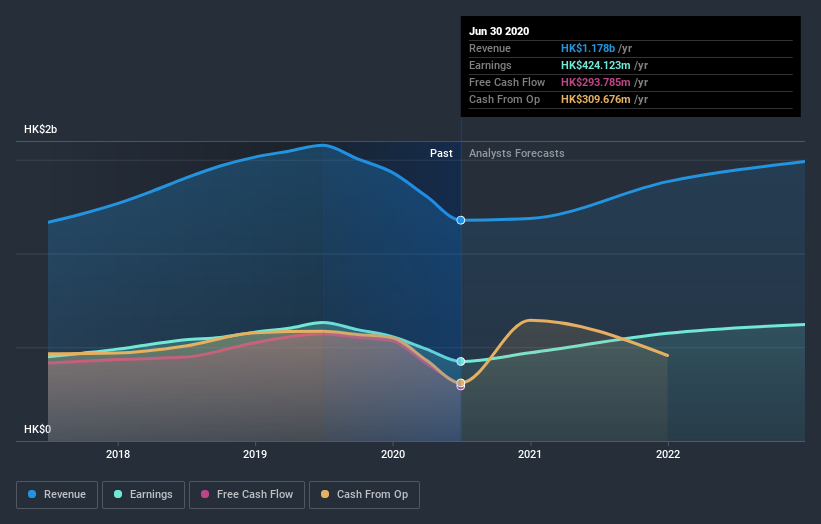
Task: Click the Cash From Op label in tooltip
Action: (x=504, y=99)
